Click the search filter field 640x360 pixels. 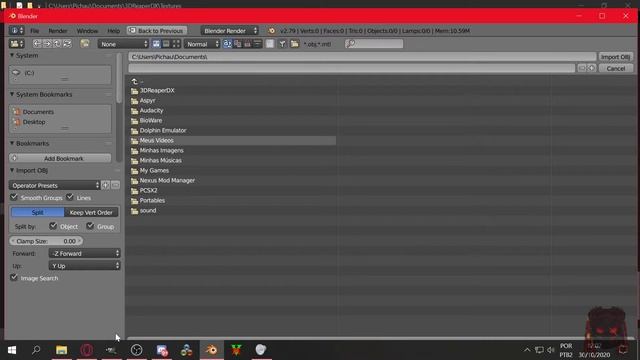click(374, 44)
